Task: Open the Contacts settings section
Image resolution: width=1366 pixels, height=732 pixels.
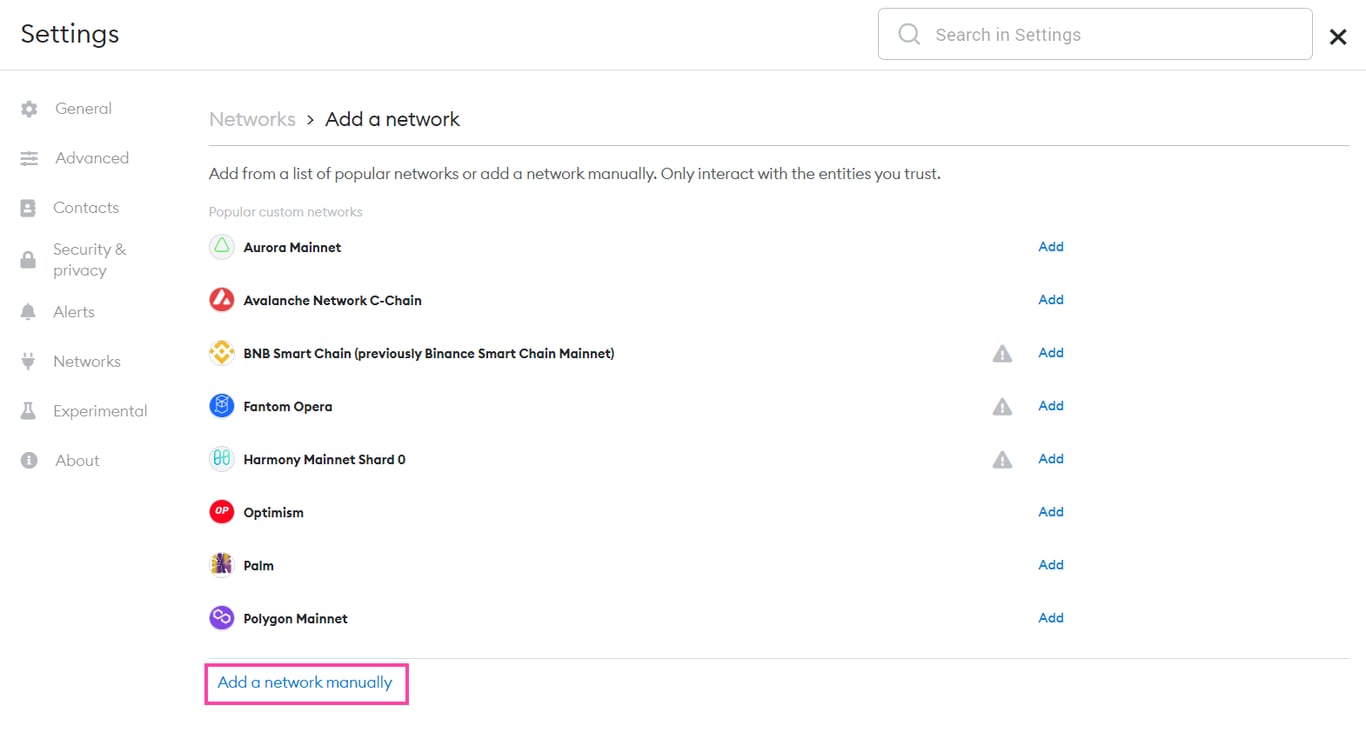Action: 85,207
